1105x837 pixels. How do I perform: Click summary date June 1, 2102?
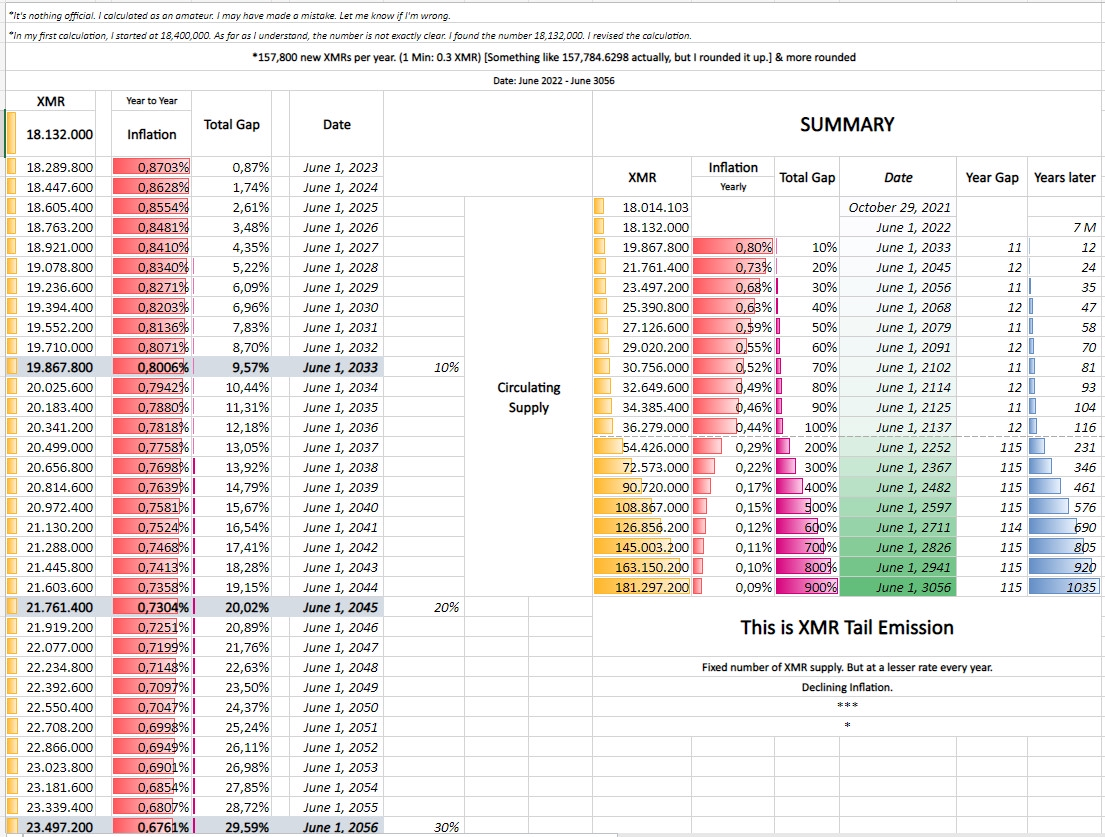pyautogui.click(x=899, y=367)
